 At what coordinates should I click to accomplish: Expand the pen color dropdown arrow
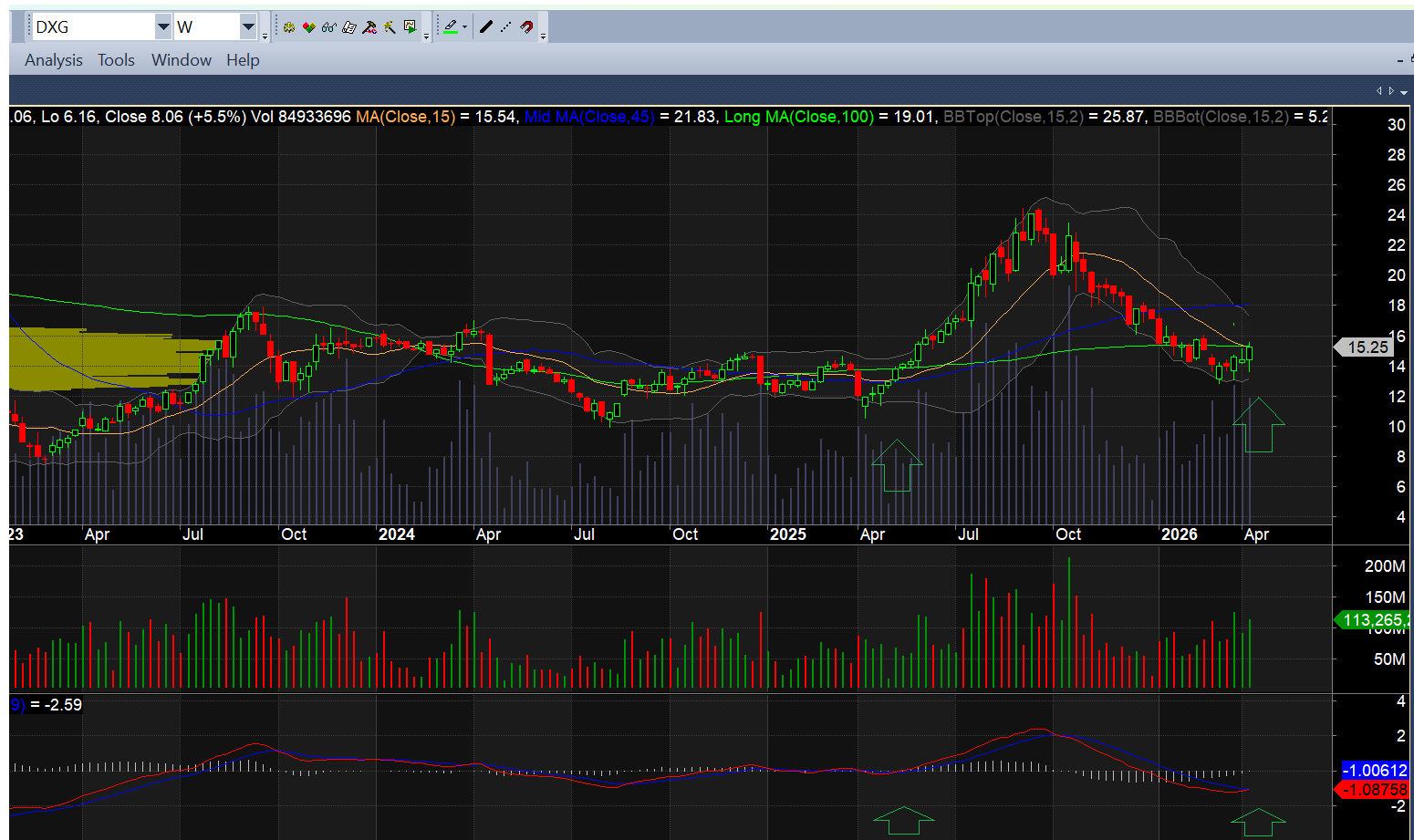click(x=465, y=27)
